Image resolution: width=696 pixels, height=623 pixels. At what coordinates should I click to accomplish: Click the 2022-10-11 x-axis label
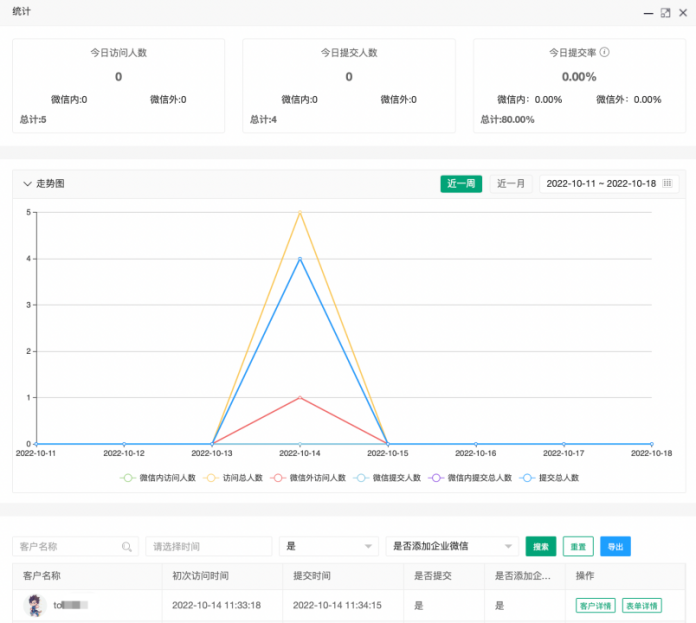(36, 453)
